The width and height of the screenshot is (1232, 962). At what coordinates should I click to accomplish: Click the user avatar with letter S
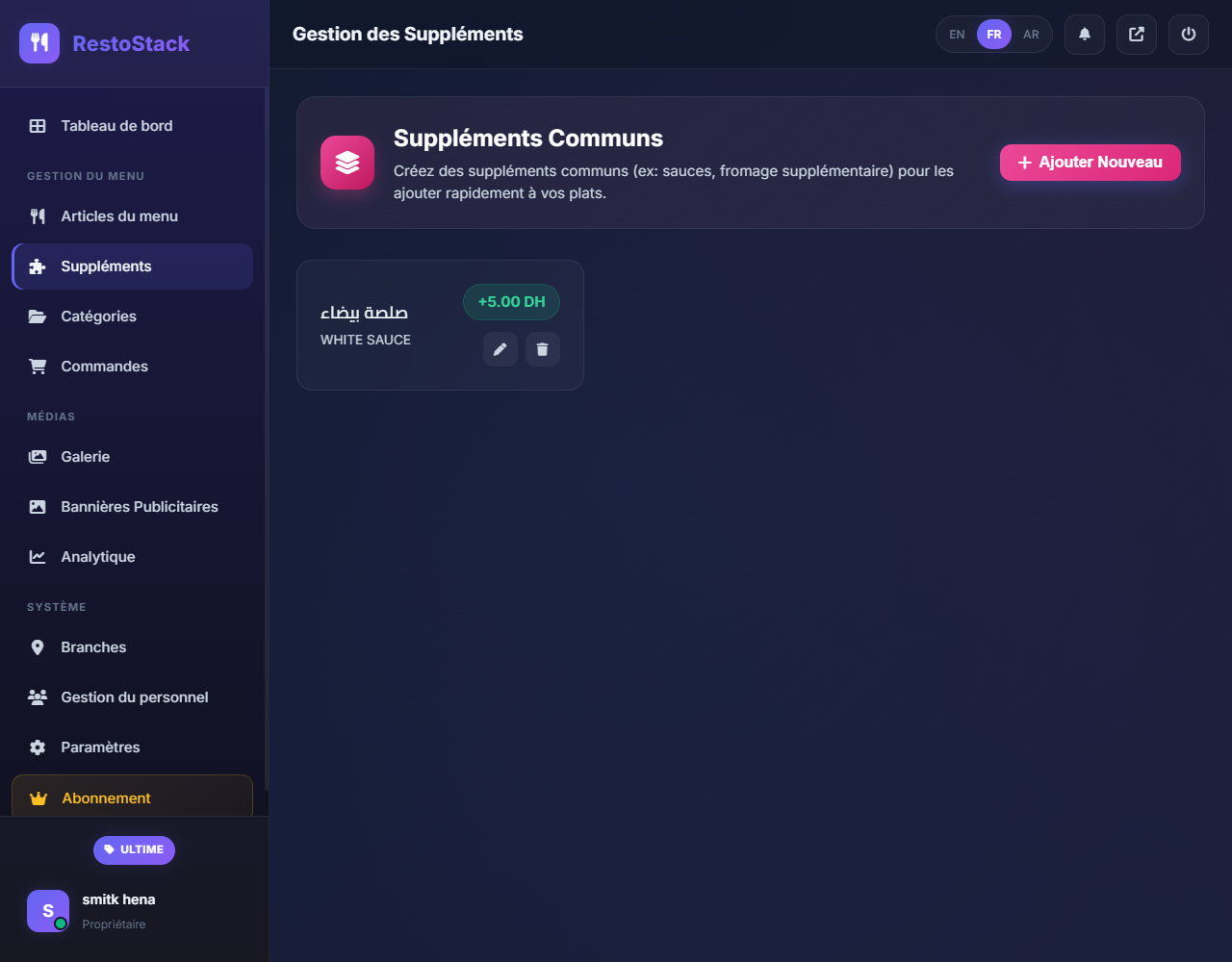coord(48,911)
